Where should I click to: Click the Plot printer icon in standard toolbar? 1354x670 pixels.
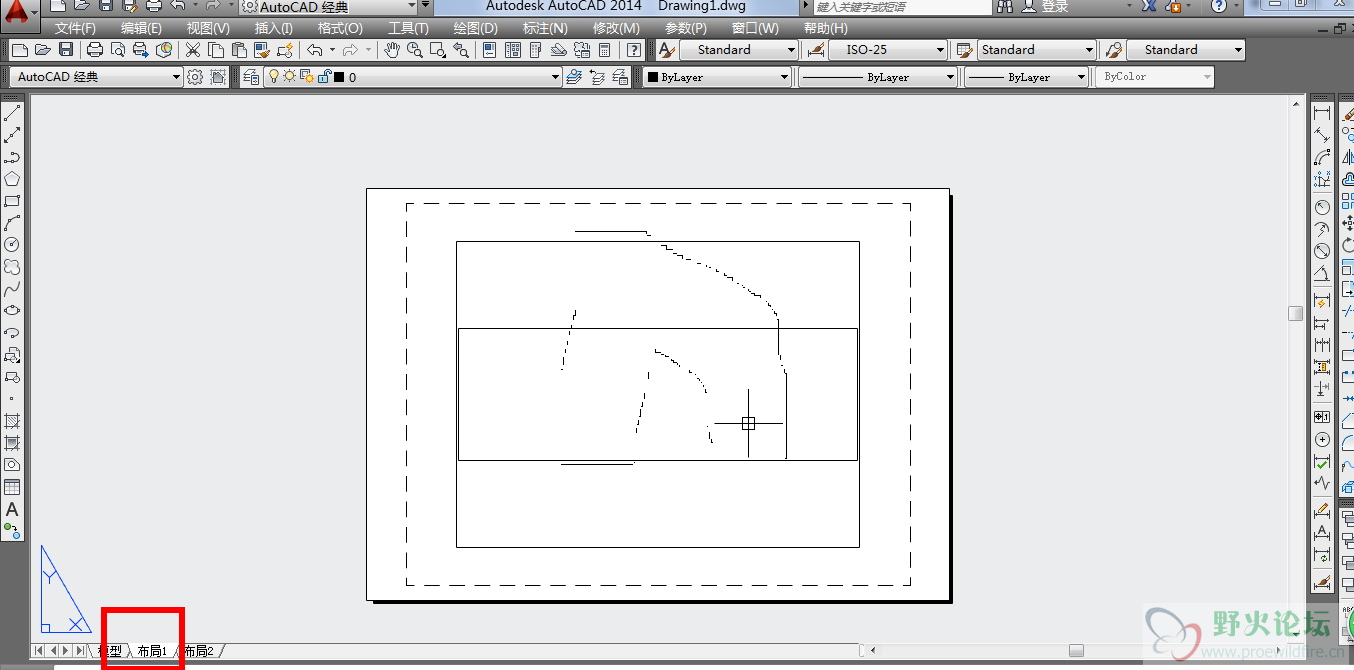[95, 50]
